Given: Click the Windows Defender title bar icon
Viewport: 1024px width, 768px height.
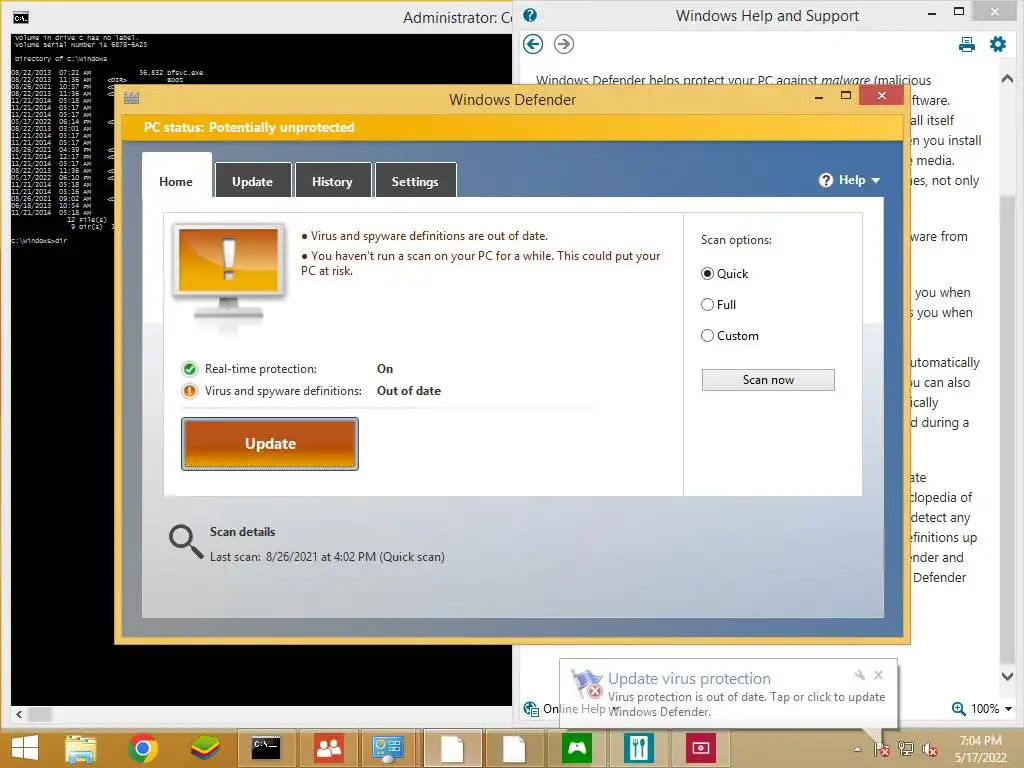Looking at the screenshot, I should [131, 99].
